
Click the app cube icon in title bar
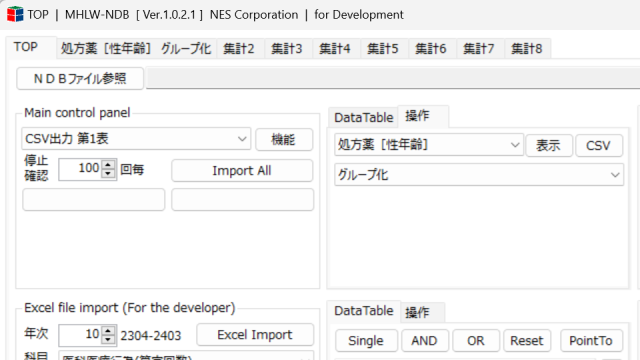[15, 14]
